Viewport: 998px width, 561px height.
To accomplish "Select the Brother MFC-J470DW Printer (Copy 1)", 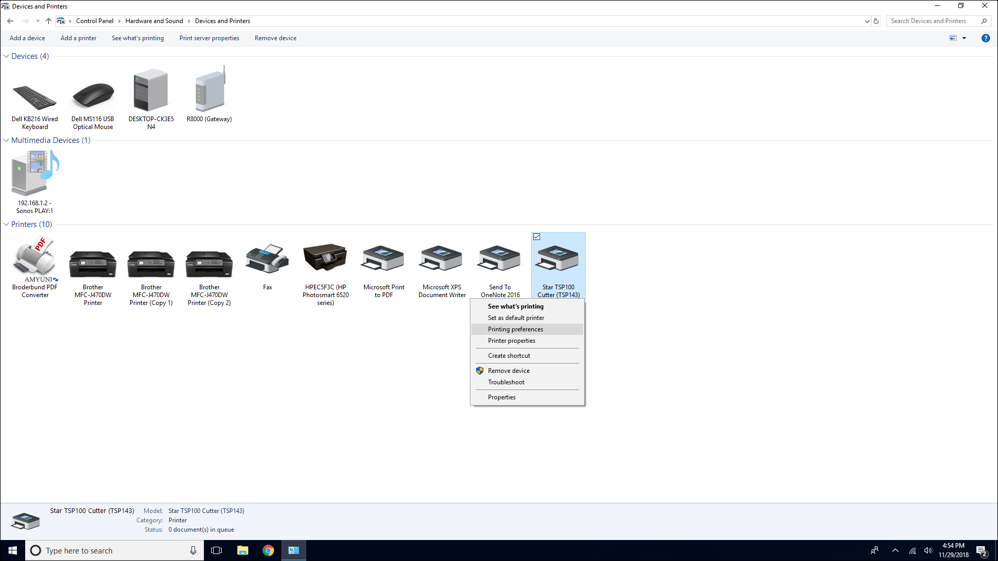I will pos(151,264).
